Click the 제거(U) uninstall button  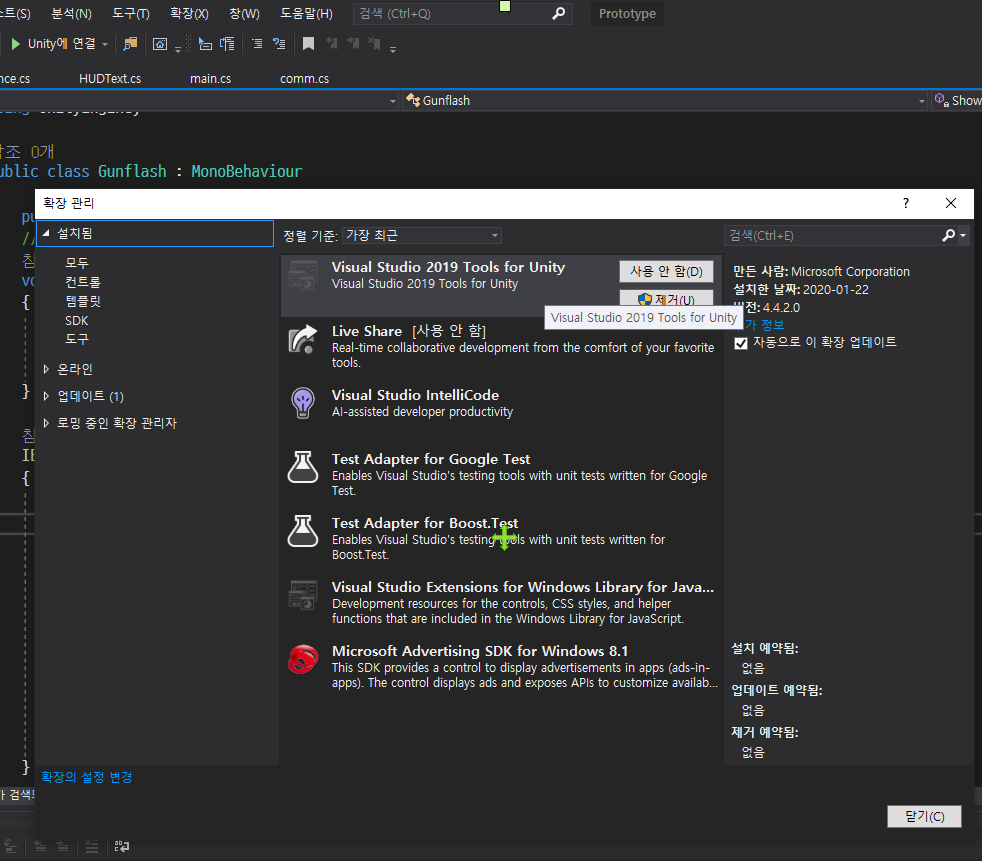[666, 297]
